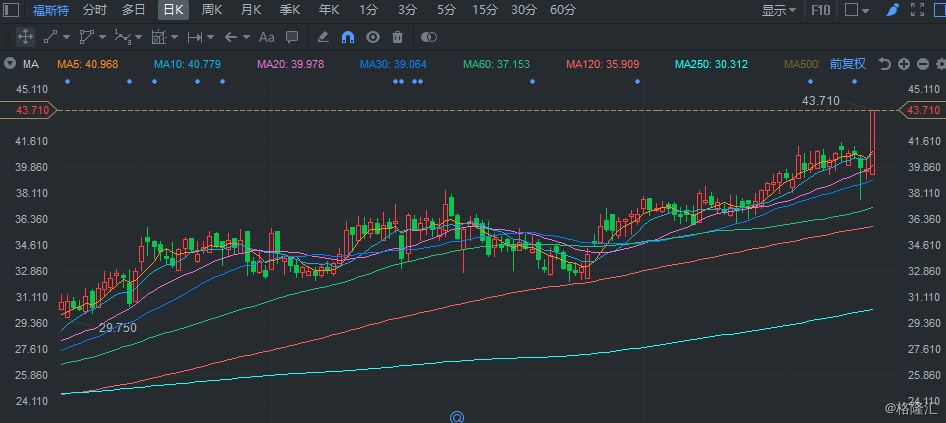Click the circular search icon at chart bottom
This screenshot has height=423, width=946.
(x=457, y=417)
